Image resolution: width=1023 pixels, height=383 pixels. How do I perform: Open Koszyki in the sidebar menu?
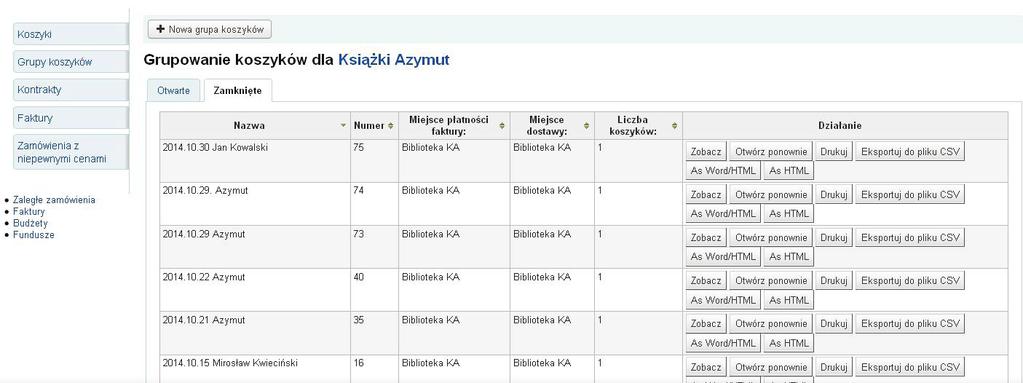coord(70,34)
